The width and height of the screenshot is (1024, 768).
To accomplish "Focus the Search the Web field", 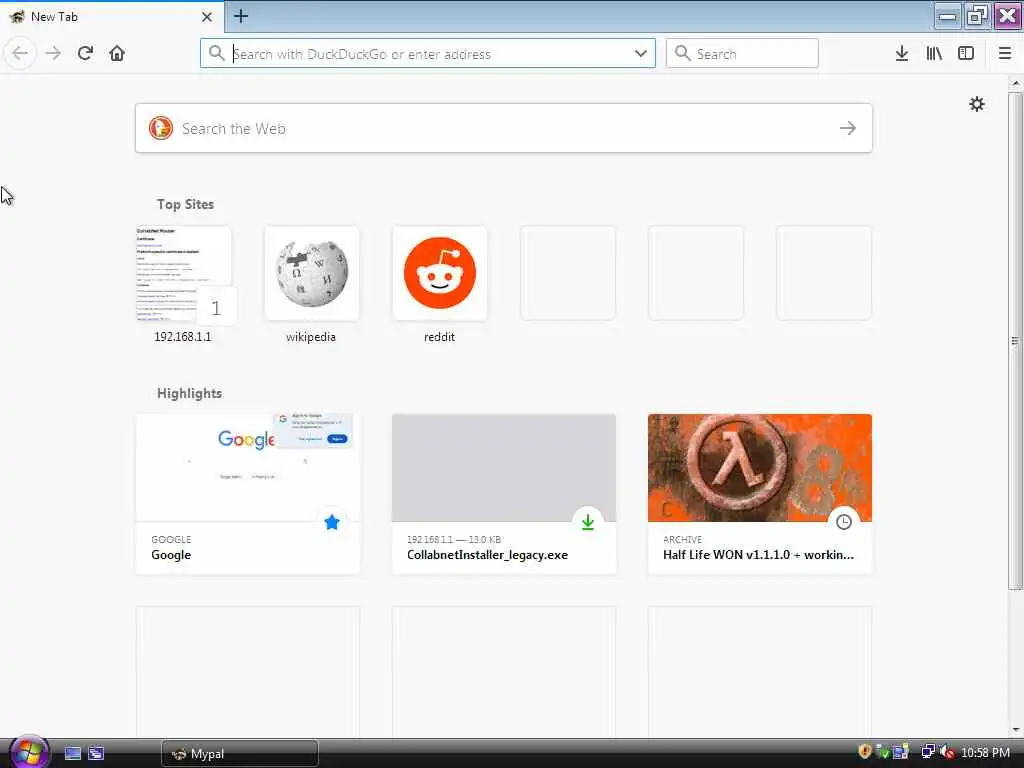I will point(504,128).
